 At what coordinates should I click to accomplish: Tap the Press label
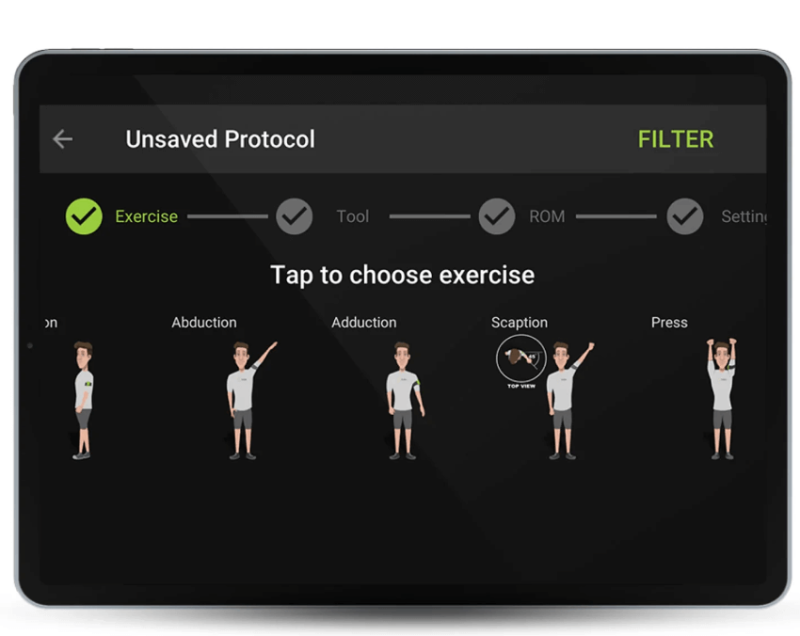[x=669, y=322]
